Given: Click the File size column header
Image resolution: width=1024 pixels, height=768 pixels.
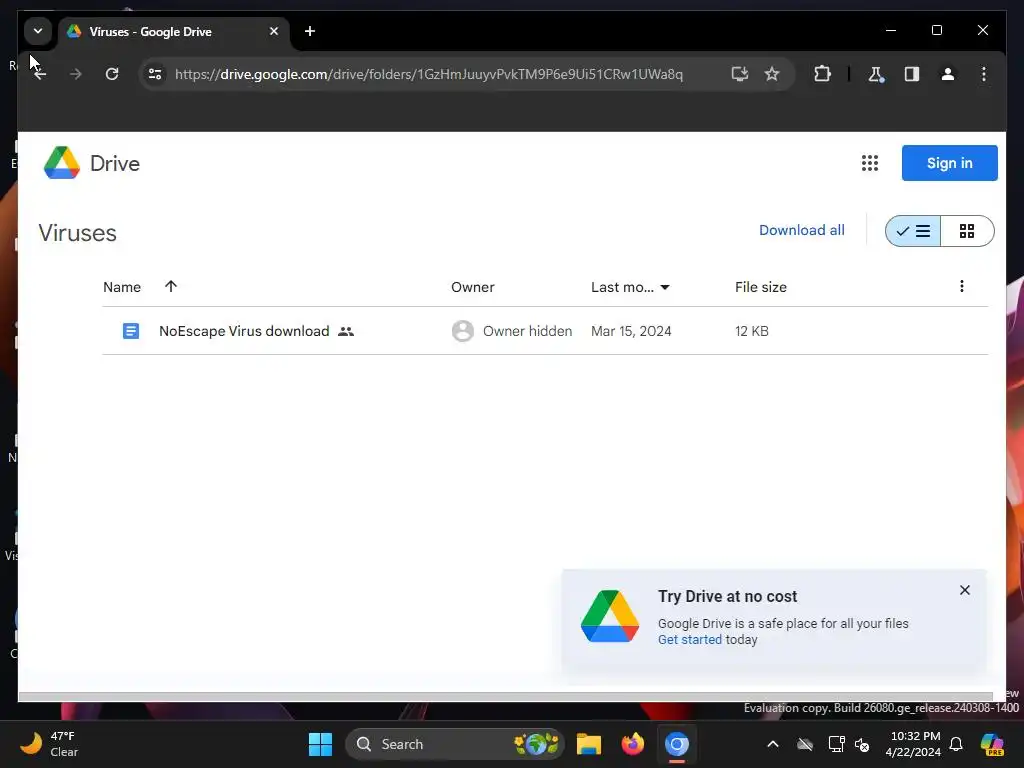Looking at the screenshot, I should [x=760, y=287].
